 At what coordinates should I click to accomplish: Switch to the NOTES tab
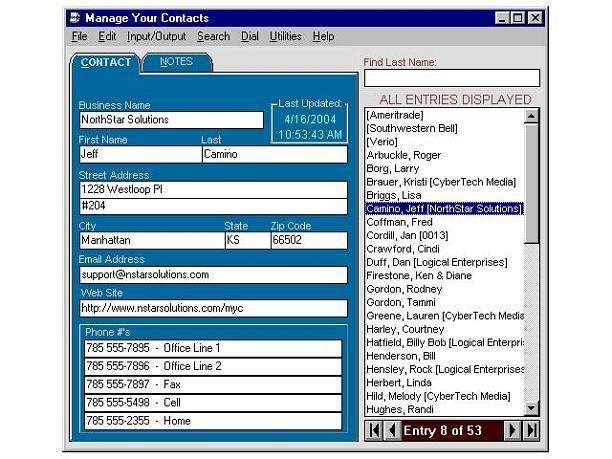click(x=177, y=62)
